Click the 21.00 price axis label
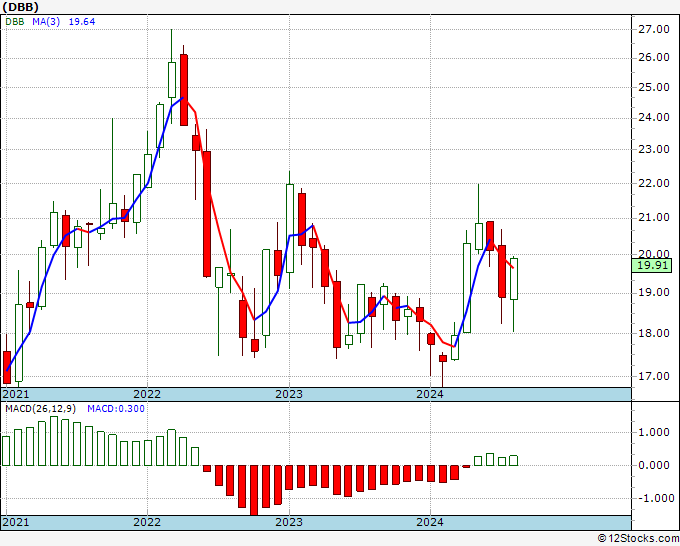This screenshot has height=546, width=680. [x=654, y=217]
